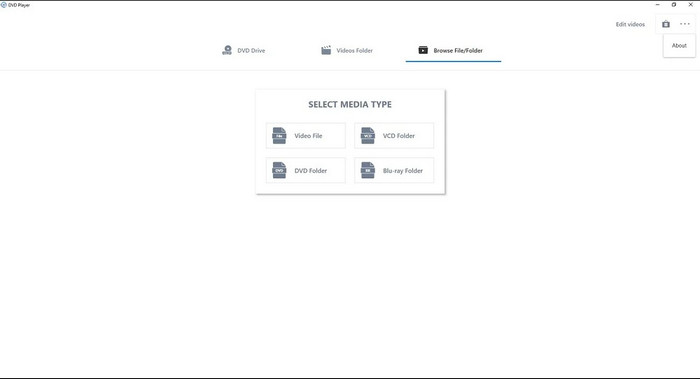Viewport: 700px width, 379px height.
Task: Choose Blu-ray Folder media type
Action: (394, 170)
